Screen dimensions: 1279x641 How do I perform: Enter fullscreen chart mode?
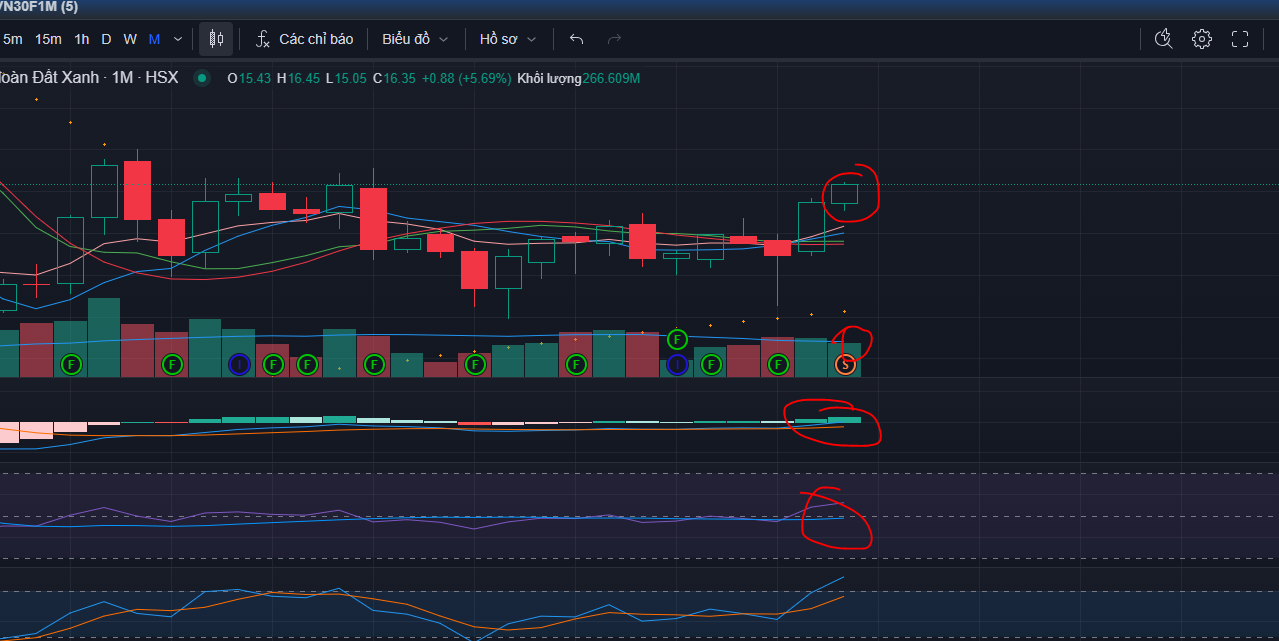[1240, 39]
